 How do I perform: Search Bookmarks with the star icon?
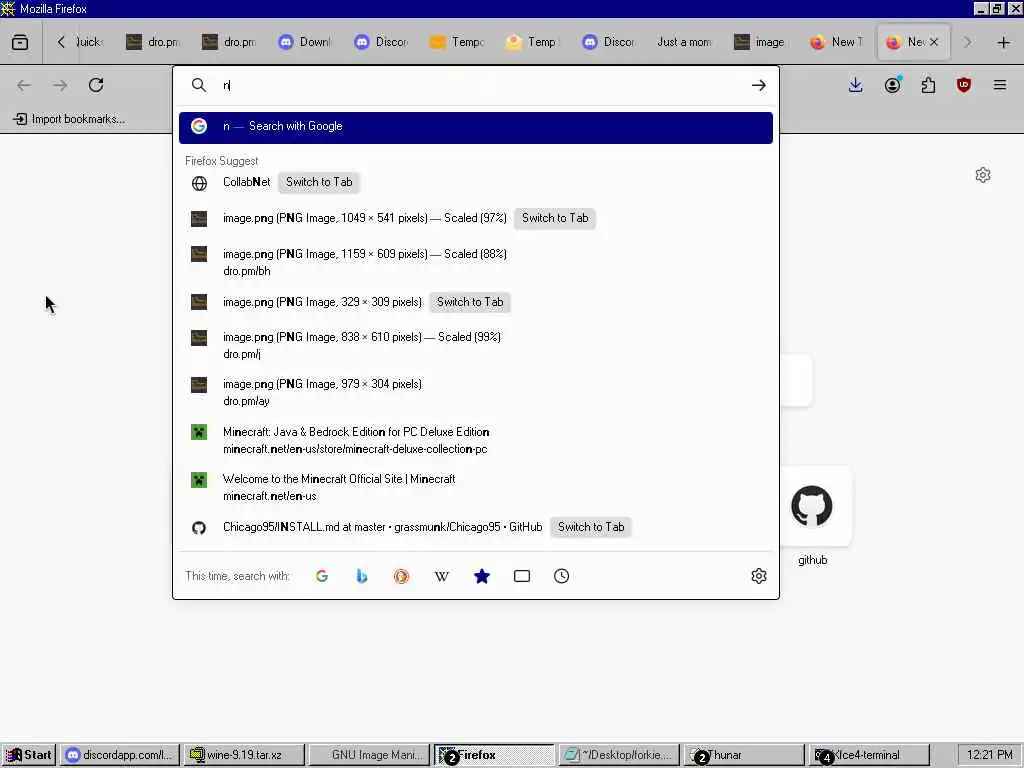tap(482, 576)
